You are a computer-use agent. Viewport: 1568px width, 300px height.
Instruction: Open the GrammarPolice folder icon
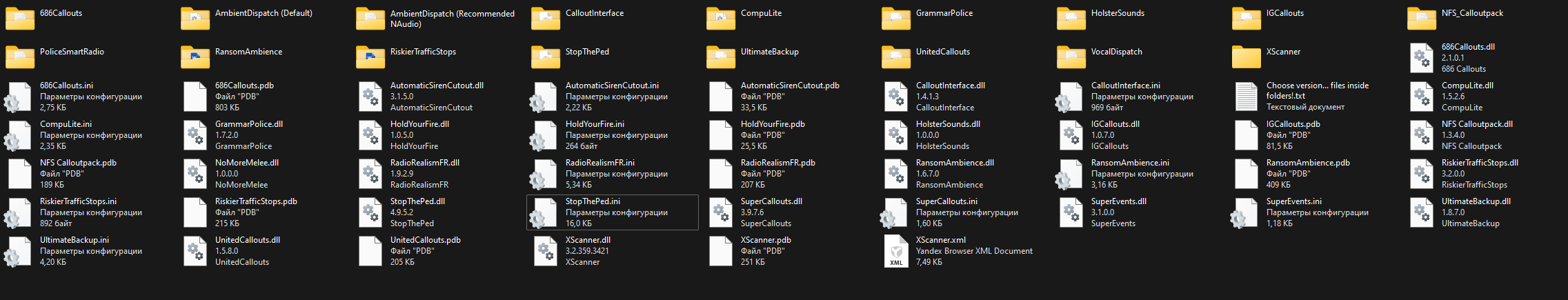pyautogui.click(x=896, y=19)
